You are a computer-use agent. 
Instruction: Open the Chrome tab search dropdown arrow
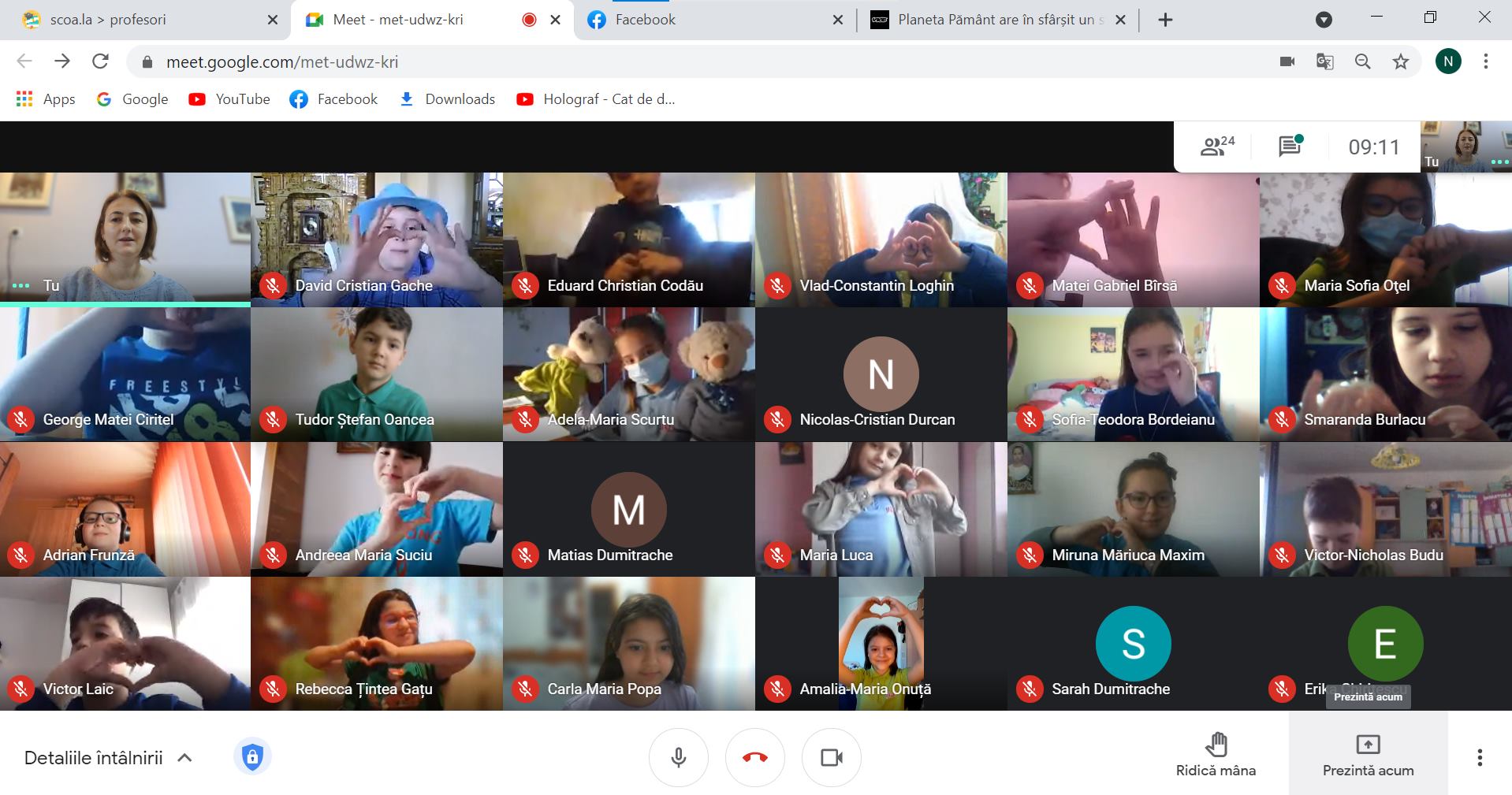[x=1324, y=20]
